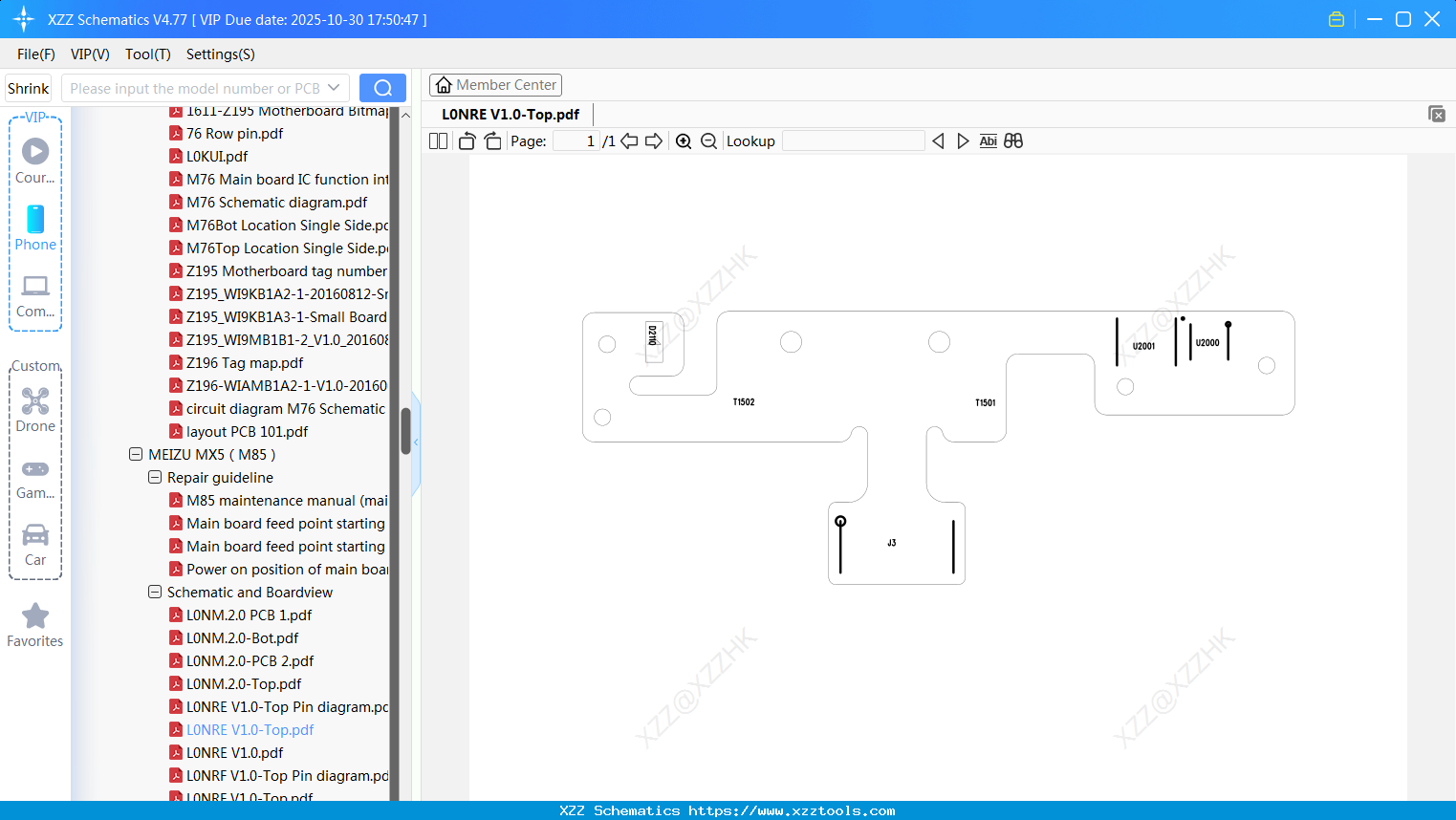Find previous lookup match
Screen dimensions: 1456x820
pos(938,141)
